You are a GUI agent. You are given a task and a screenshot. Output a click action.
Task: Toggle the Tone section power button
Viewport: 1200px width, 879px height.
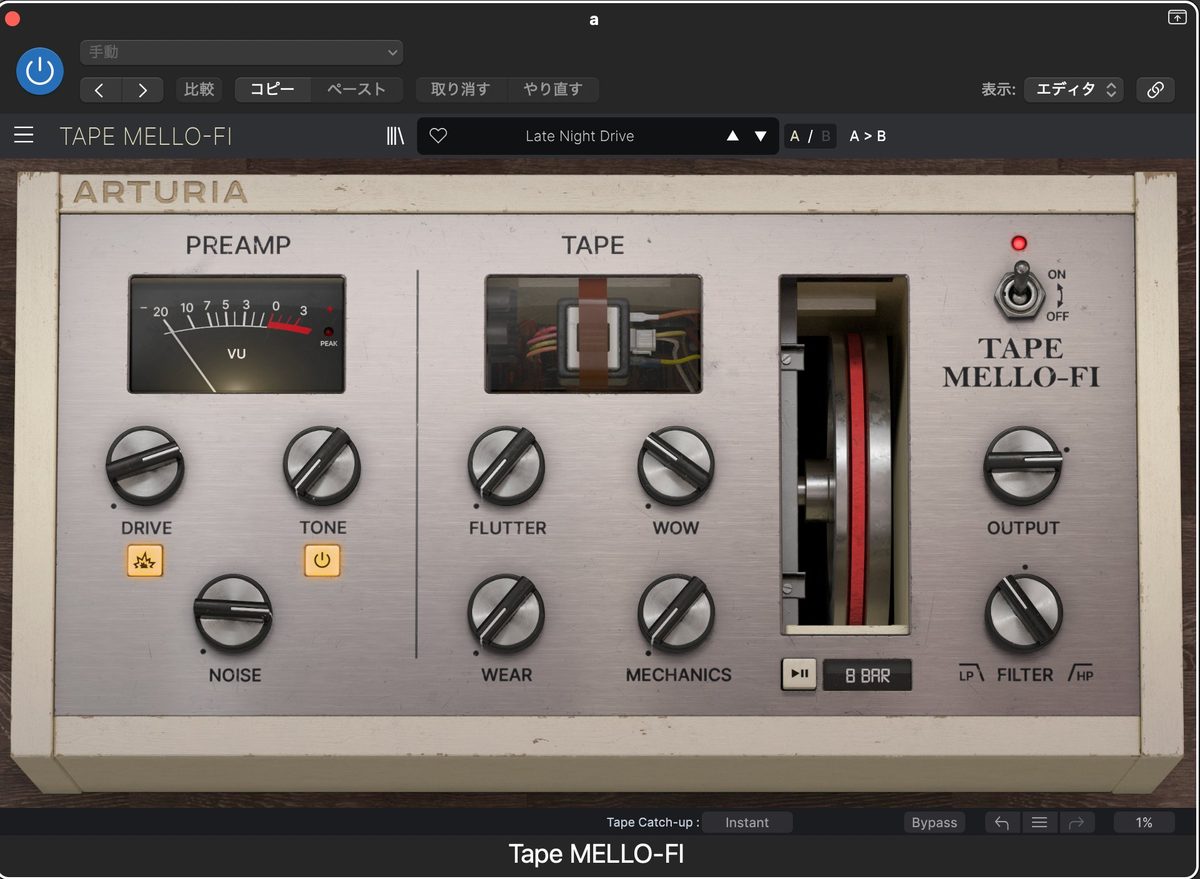pos(321,561)
